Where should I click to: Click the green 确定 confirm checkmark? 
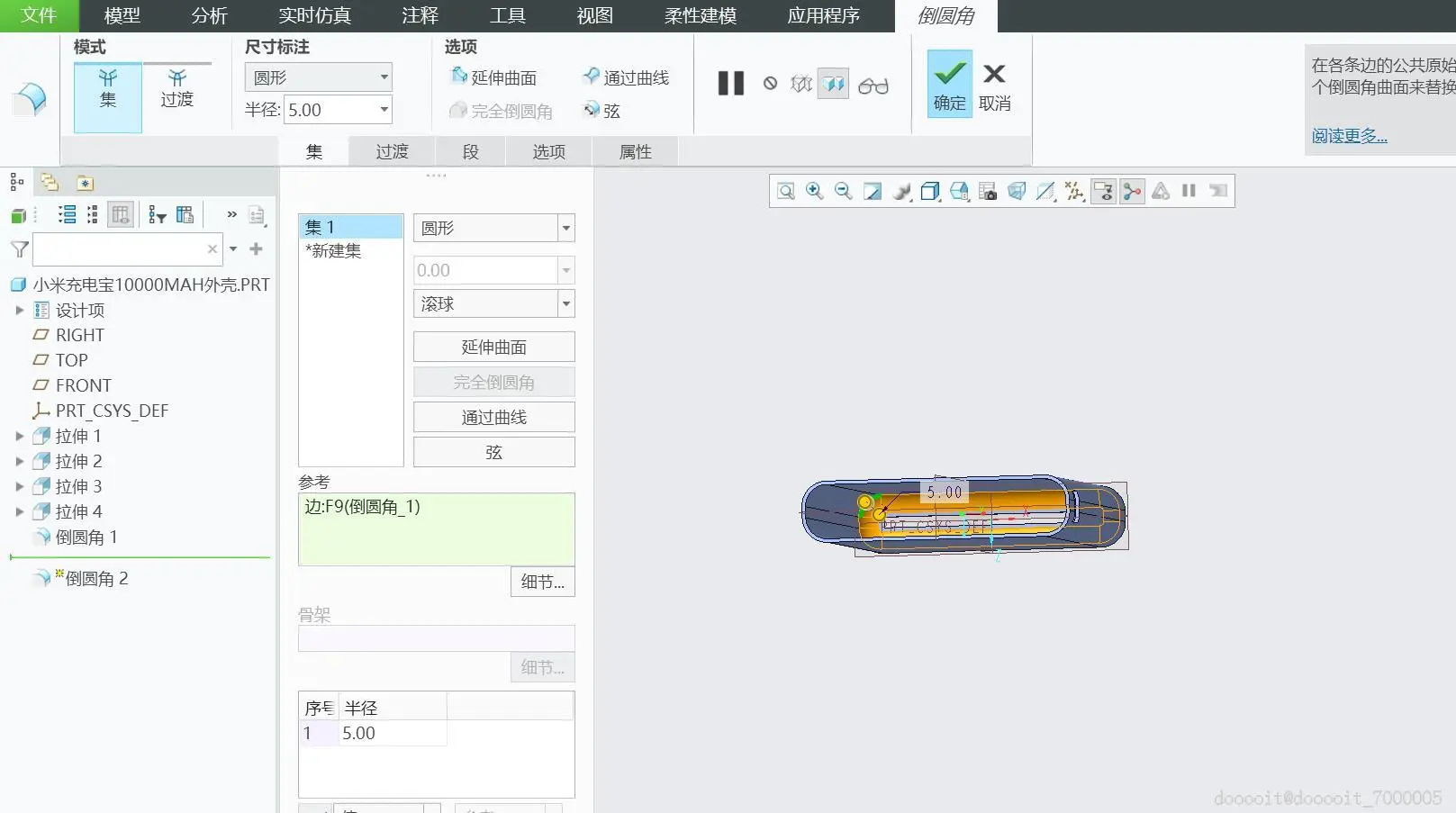click(x=949, y=83)
